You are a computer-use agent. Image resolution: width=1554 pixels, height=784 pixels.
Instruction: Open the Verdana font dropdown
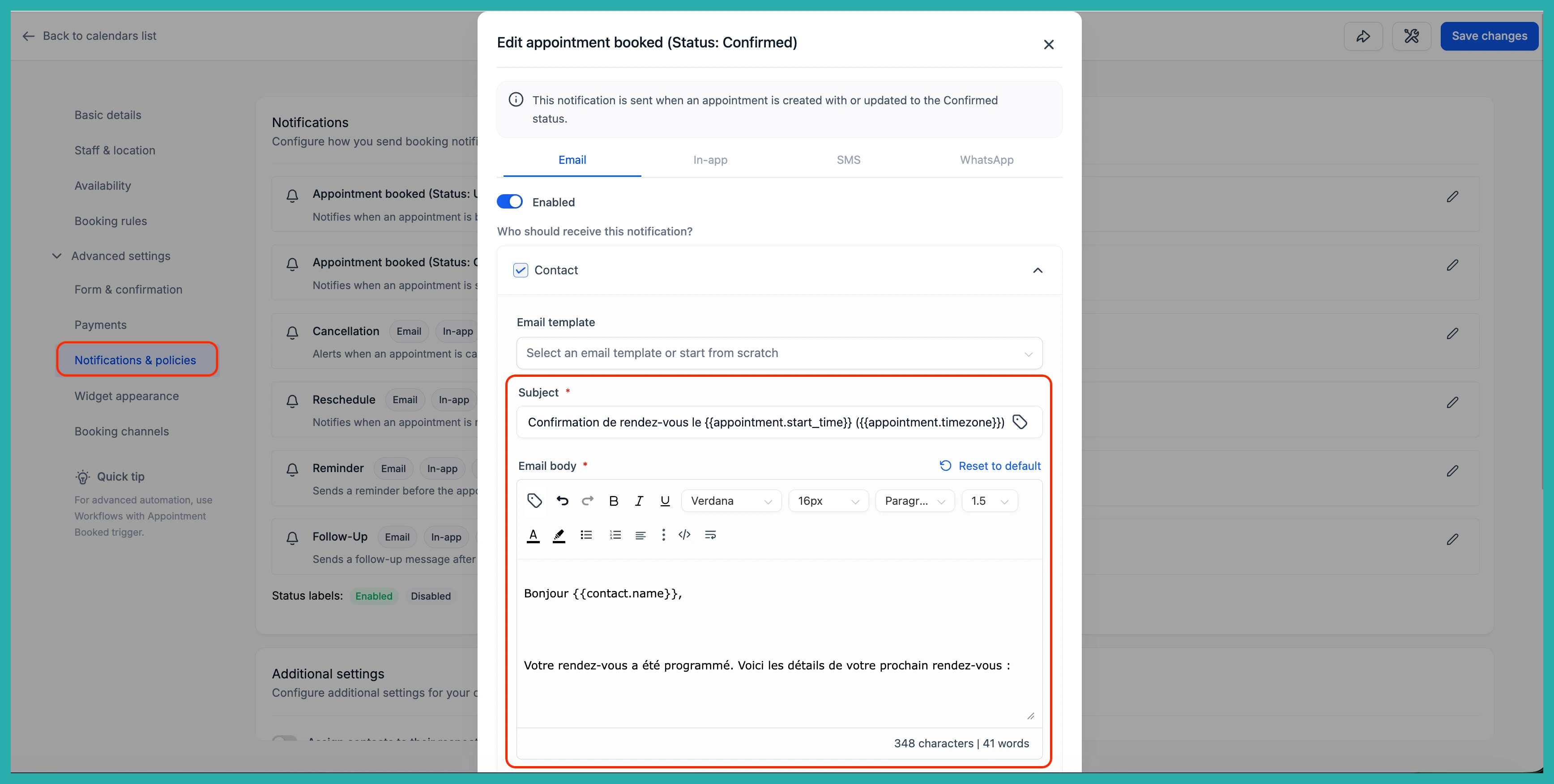(731, 501)
